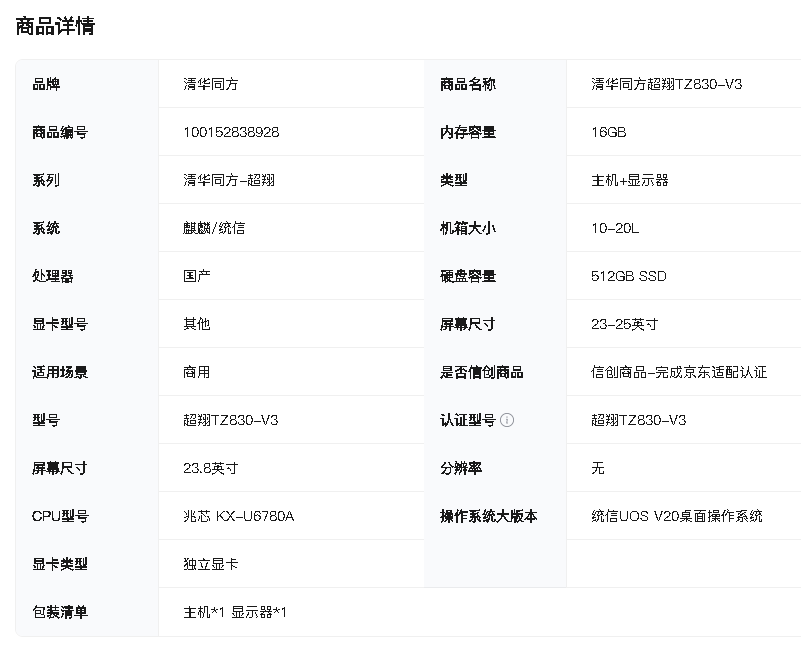Click chassis size value 10-20L

click(615, 228)
